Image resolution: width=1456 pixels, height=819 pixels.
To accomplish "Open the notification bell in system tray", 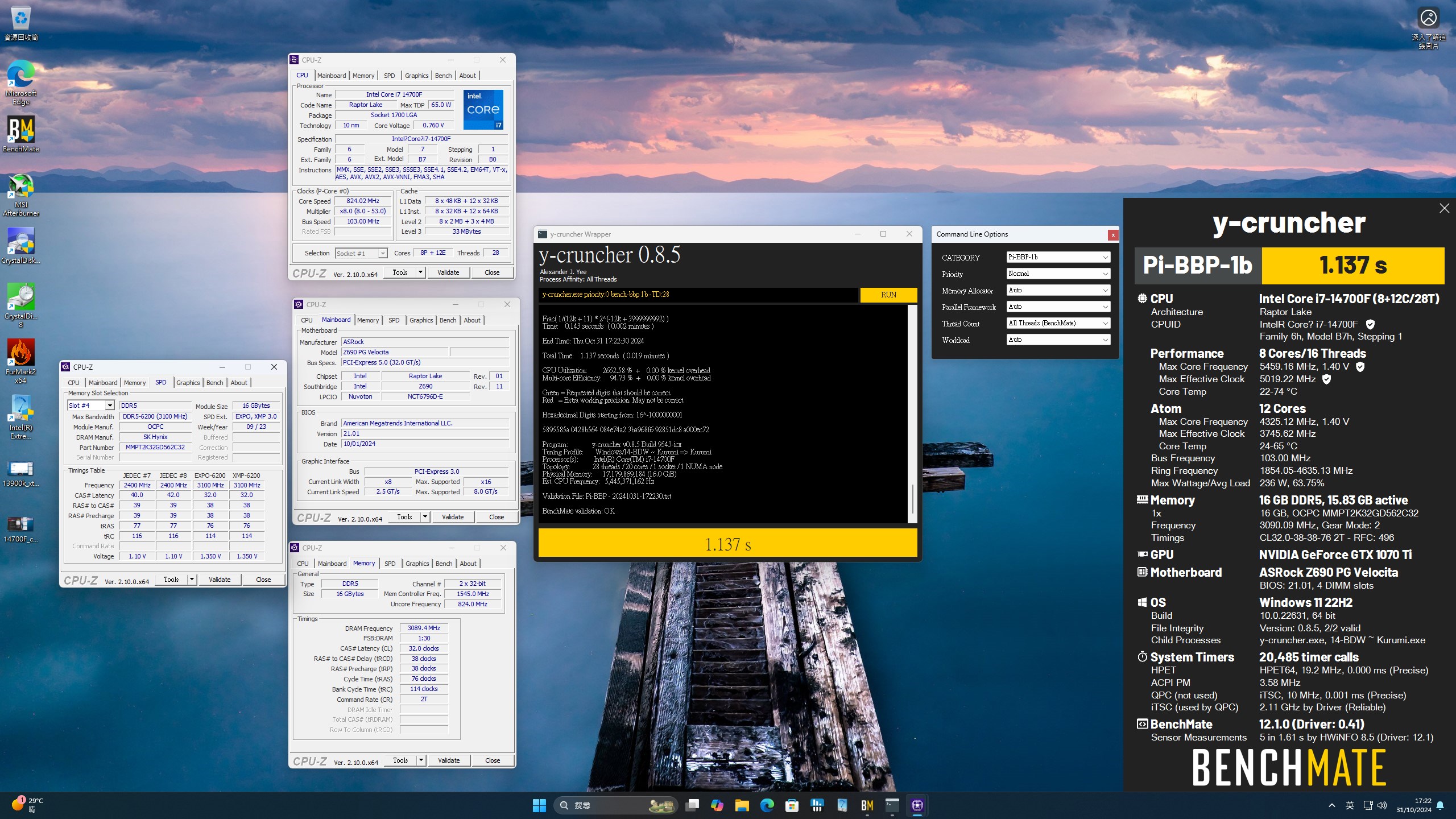I will 1440,805.
